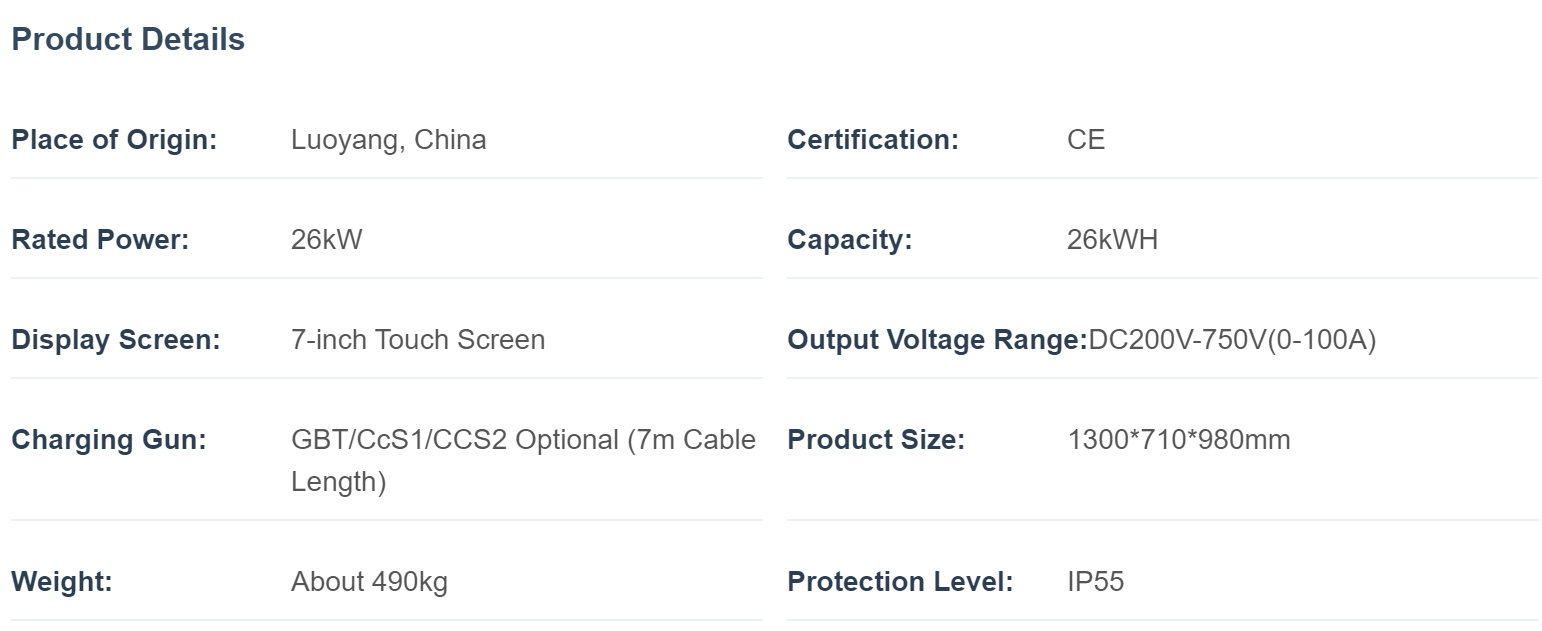1542x631 pixels.
Task: Select the Capacity label
Action: 850,240
